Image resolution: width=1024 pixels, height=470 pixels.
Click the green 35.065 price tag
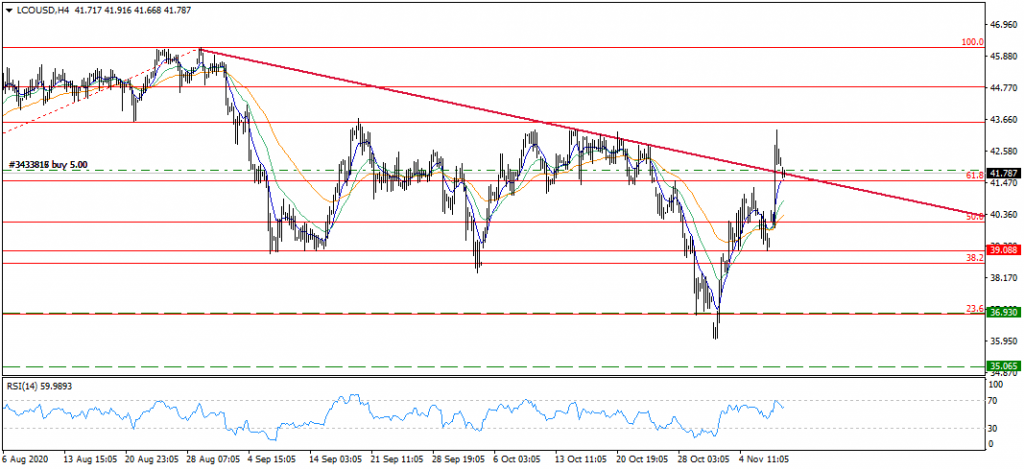pyautogui.click(x=1002, y=366)
